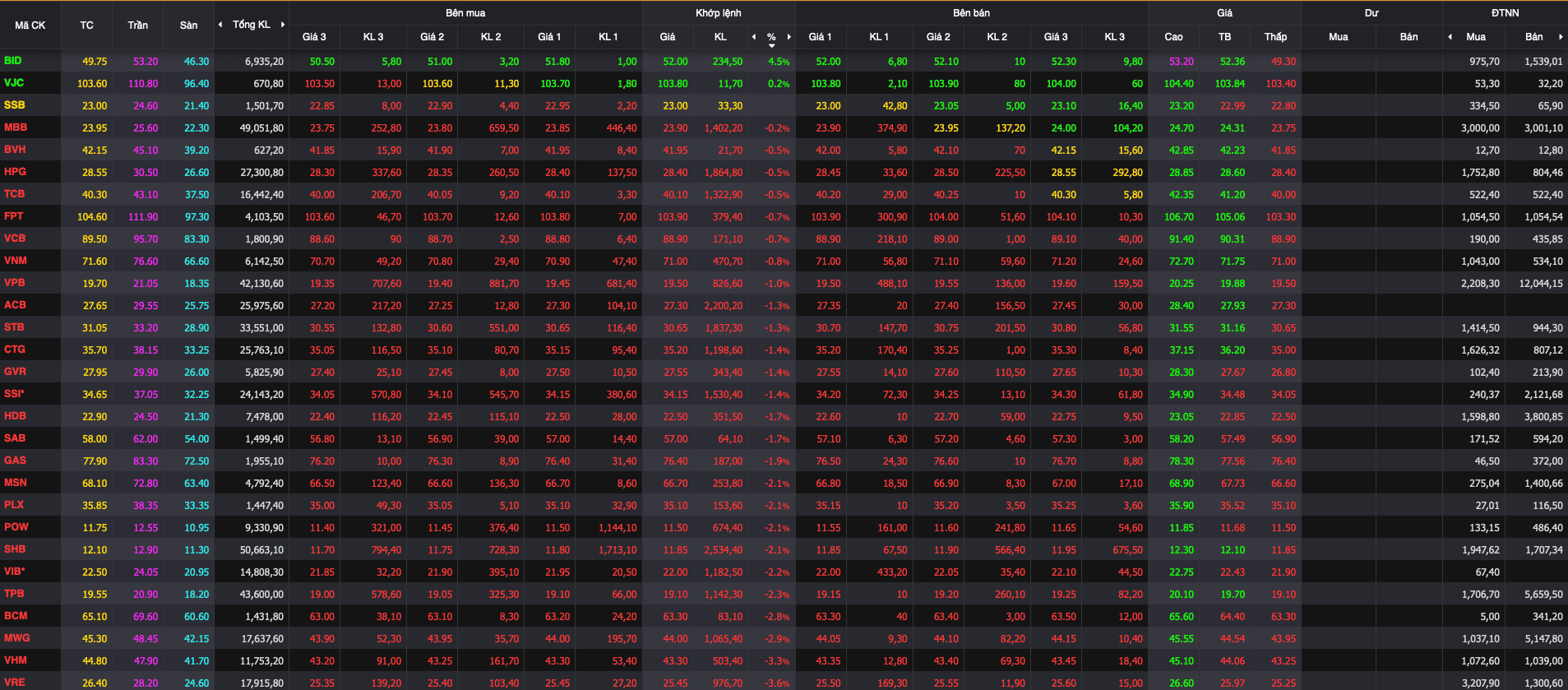Click VPB foreign sell value 12,044,15

pyautogui.click(x=1541, y=284)
